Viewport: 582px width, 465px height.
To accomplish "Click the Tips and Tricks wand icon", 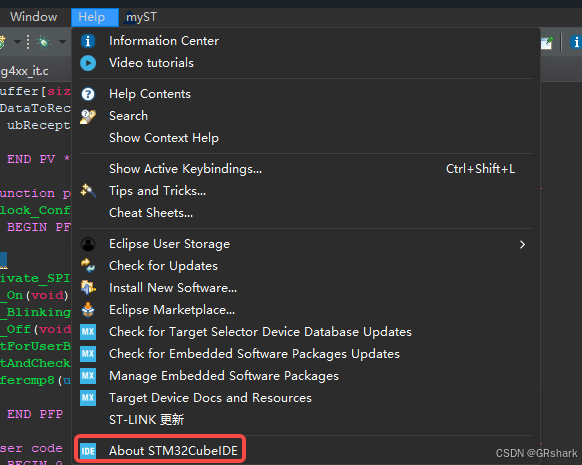I will pos(88,191).
